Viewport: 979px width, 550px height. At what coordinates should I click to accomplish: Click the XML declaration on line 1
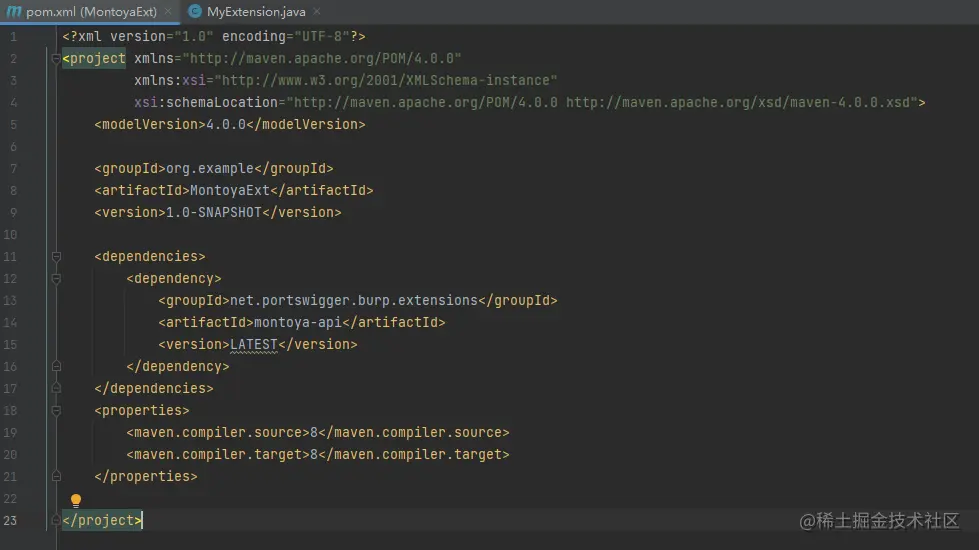(214, 36)
